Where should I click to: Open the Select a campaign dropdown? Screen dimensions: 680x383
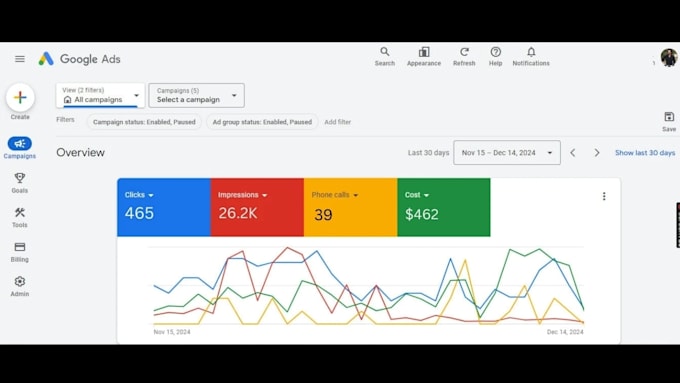pyautogui.click(x=196, y=95)
